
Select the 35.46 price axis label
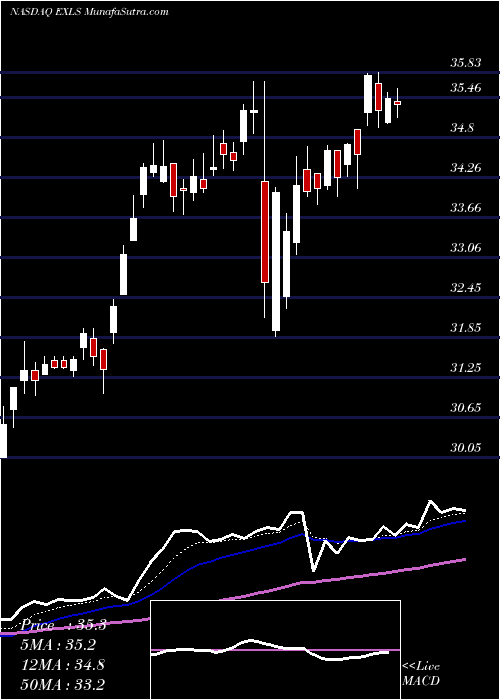tap(466, 88)
